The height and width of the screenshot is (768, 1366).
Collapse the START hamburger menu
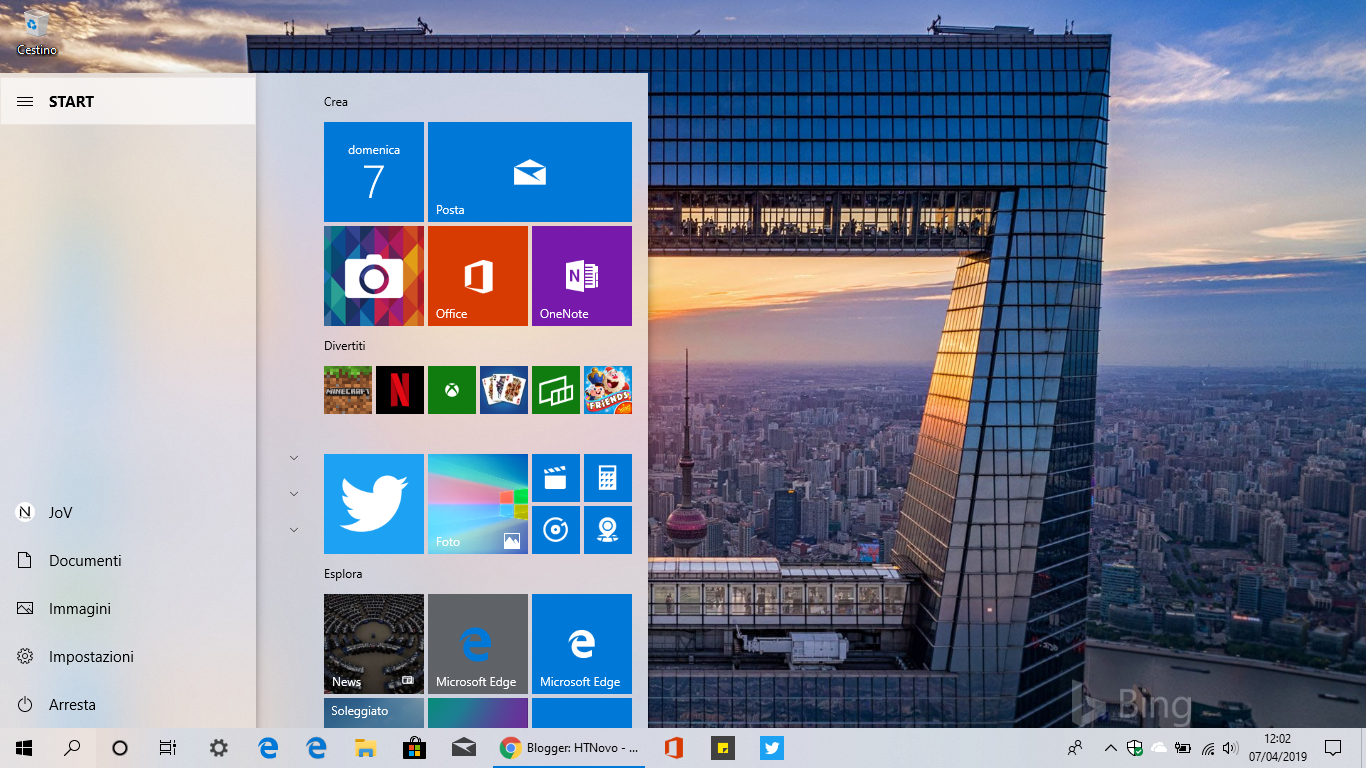tap(26, 101)
